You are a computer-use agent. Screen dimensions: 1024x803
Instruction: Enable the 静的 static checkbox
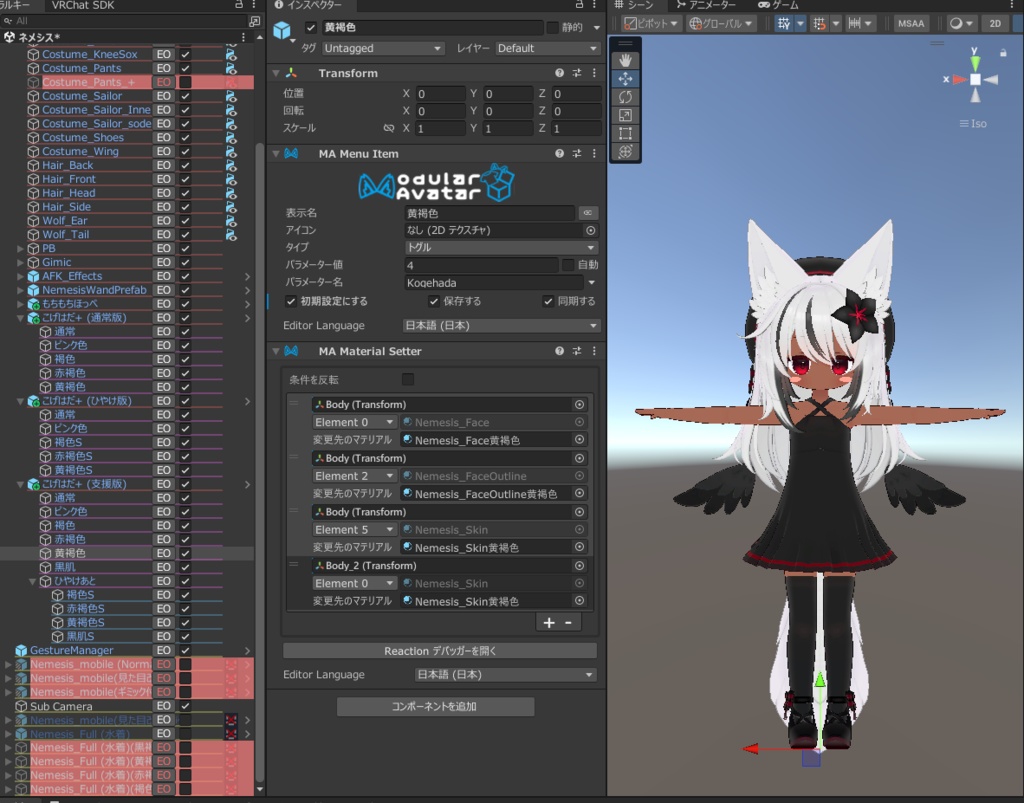552,27
